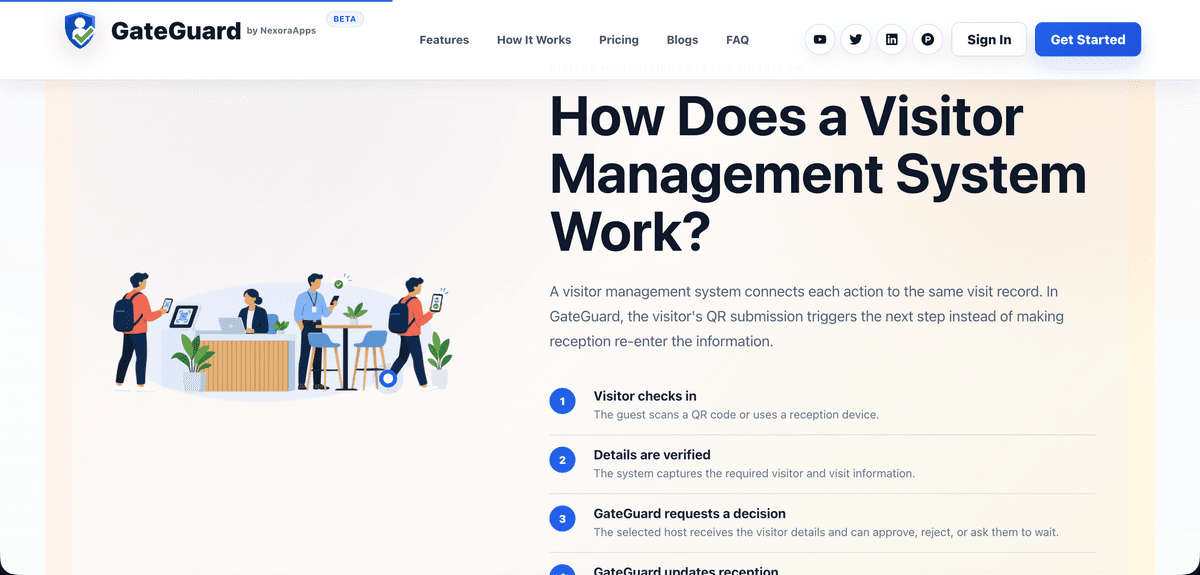Click the GateGuard shield logo
This screenshot has height=575, width=1200.
(x=81, y=31)
